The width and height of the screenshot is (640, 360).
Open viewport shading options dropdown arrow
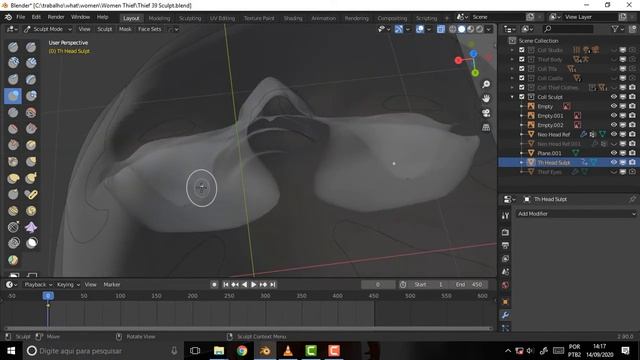[x=489, y=29]
